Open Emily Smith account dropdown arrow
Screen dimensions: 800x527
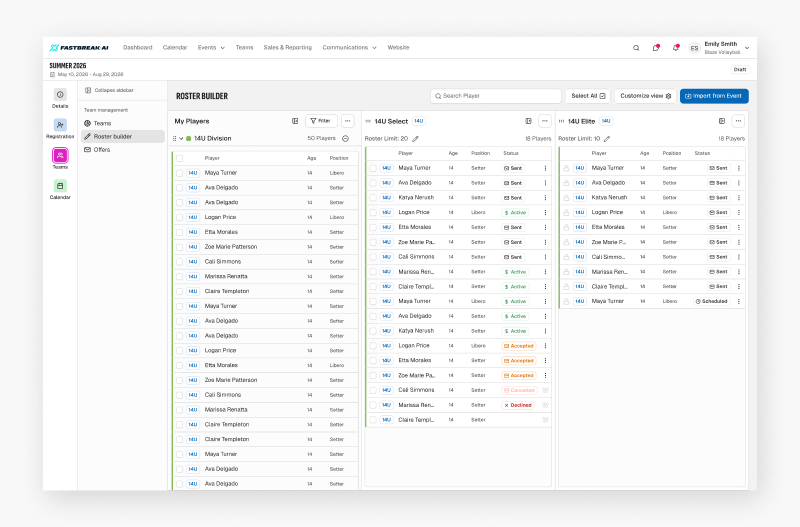point(747,48)
